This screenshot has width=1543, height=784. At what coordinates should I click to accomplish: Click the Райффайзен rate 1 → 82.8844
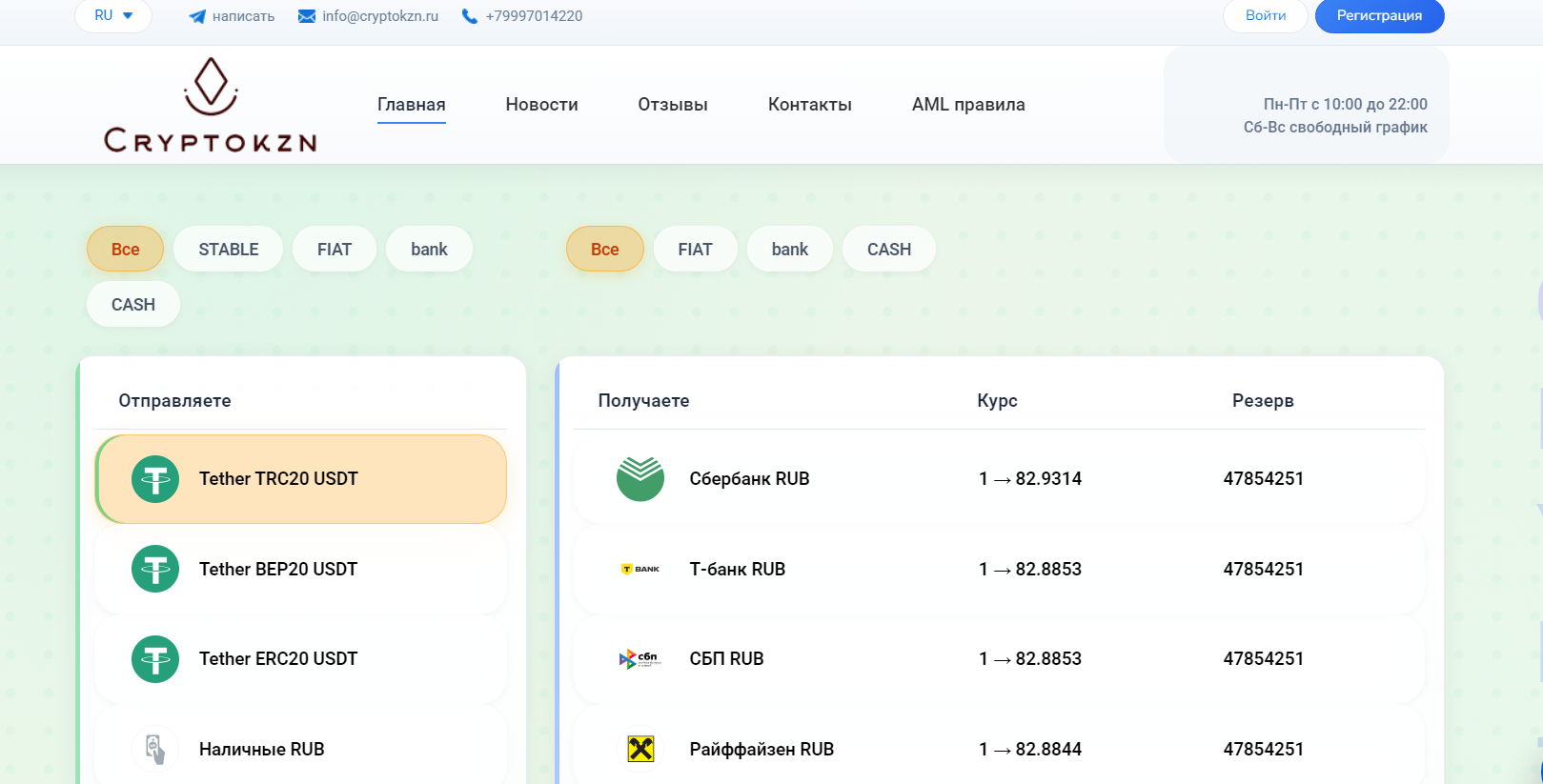(x=1030, y=749)
